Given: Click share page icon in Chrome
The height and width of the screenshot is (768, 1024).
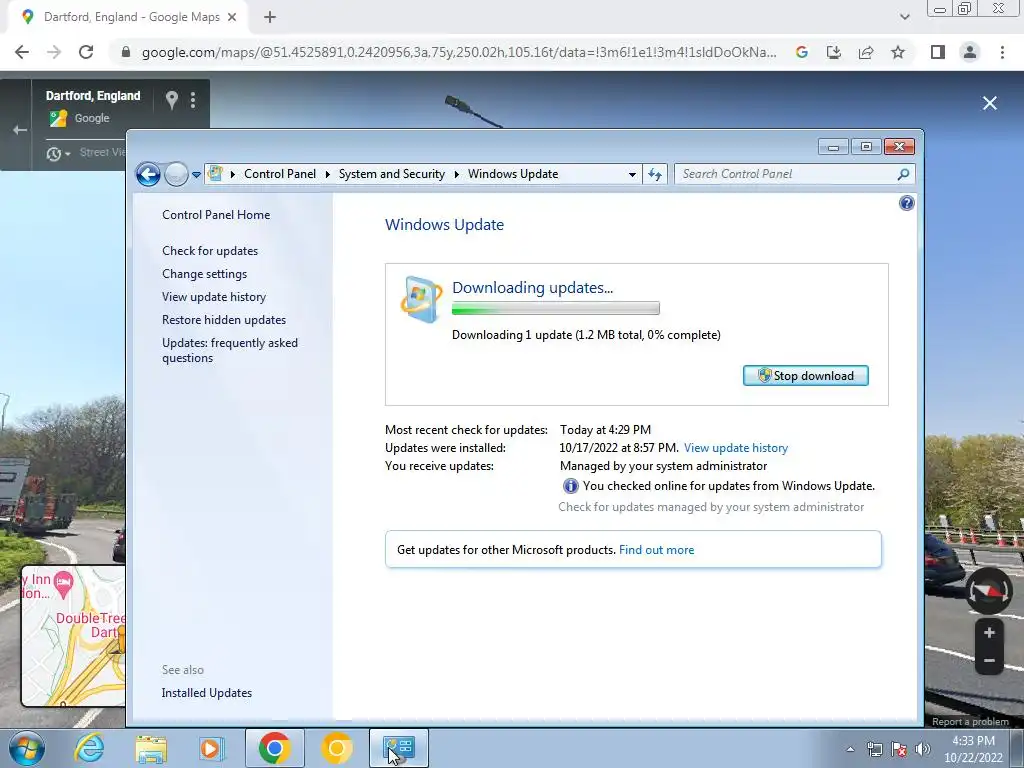Looking at the screenshot, I should pos(866,52).
